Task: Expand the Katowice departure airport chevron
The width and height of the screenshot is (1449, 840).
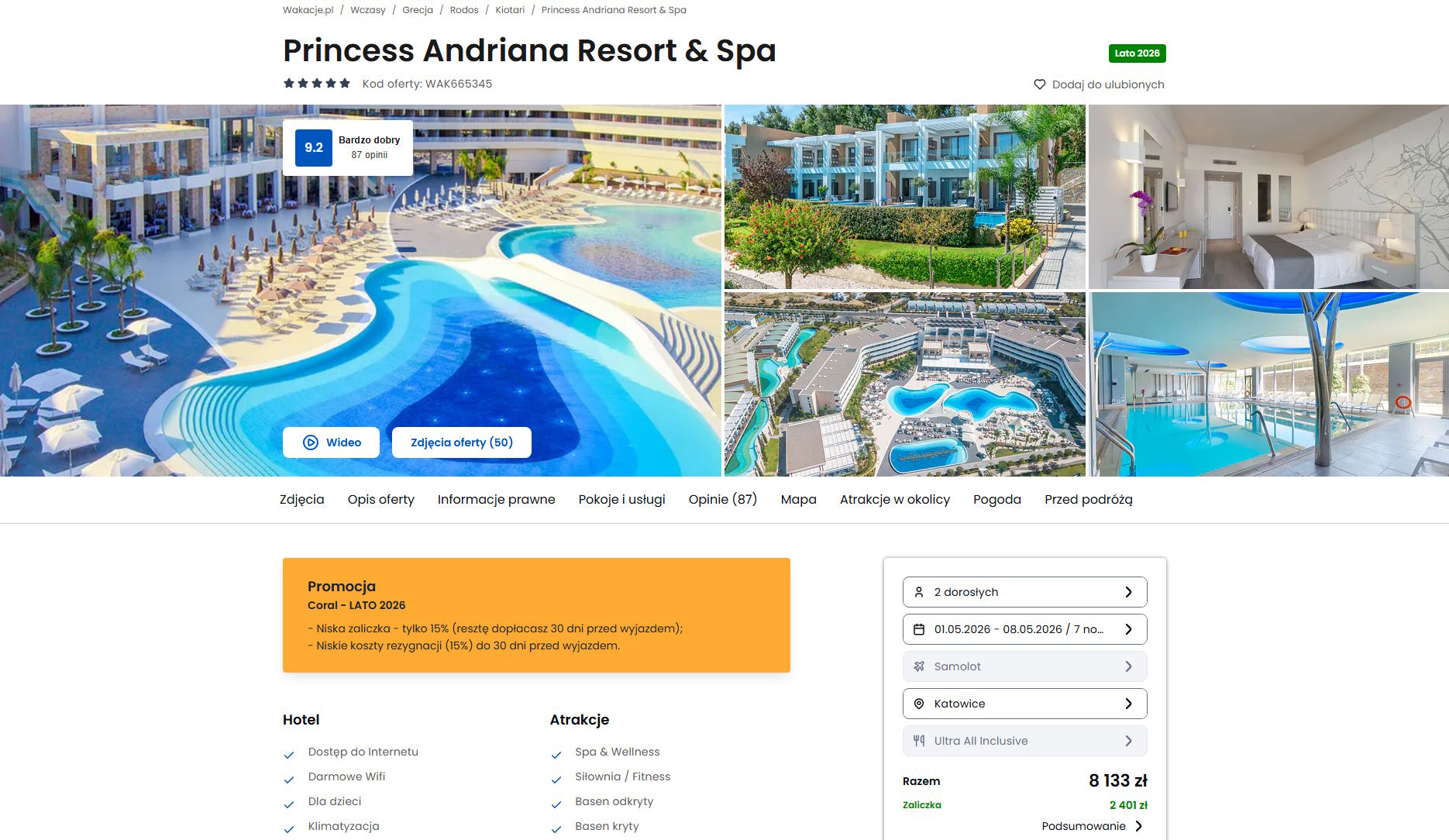Action: (x=1128, y=704)
